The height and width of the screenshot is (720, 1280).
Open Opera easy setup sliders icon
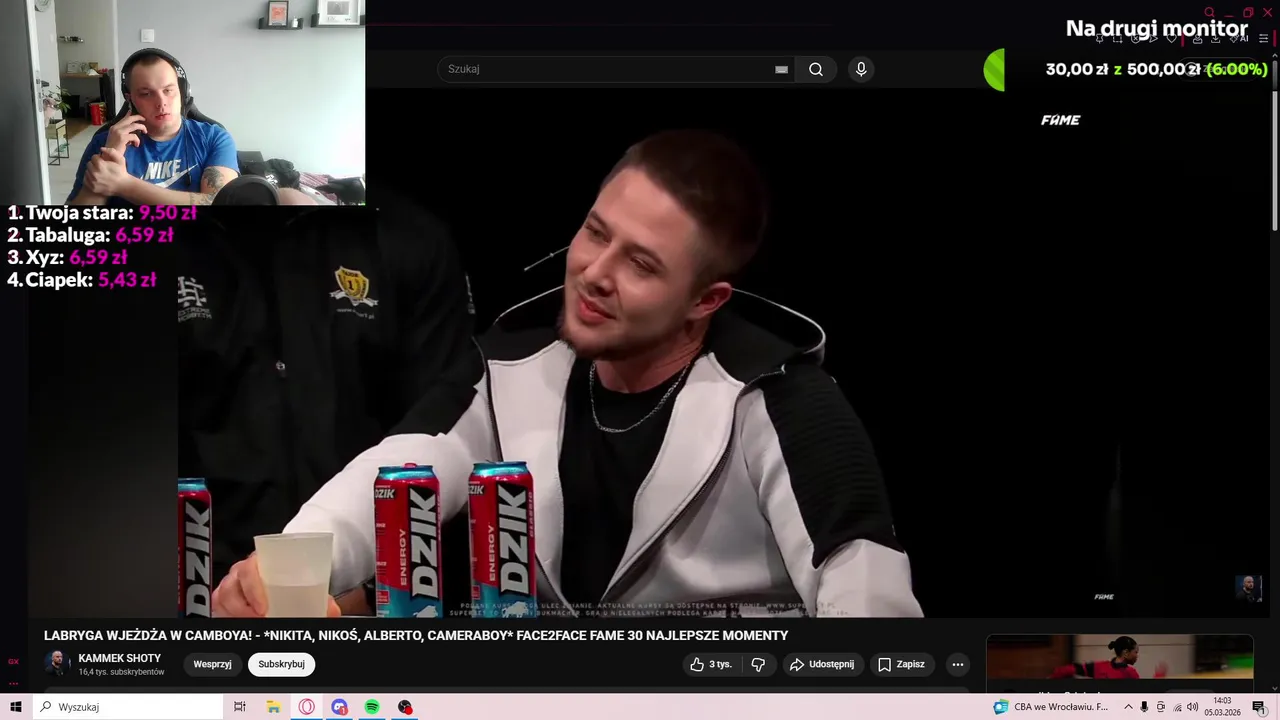pyautogui.click(x=1263, y=39)
